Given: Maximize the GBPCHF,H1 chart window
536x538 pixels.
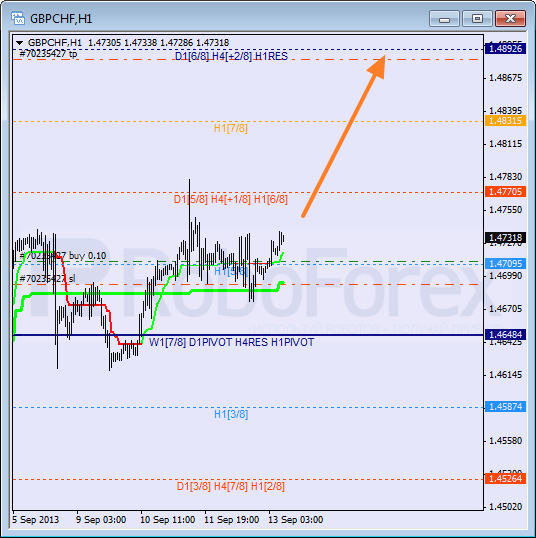Looking at the screenshot, I should (477, 19).
